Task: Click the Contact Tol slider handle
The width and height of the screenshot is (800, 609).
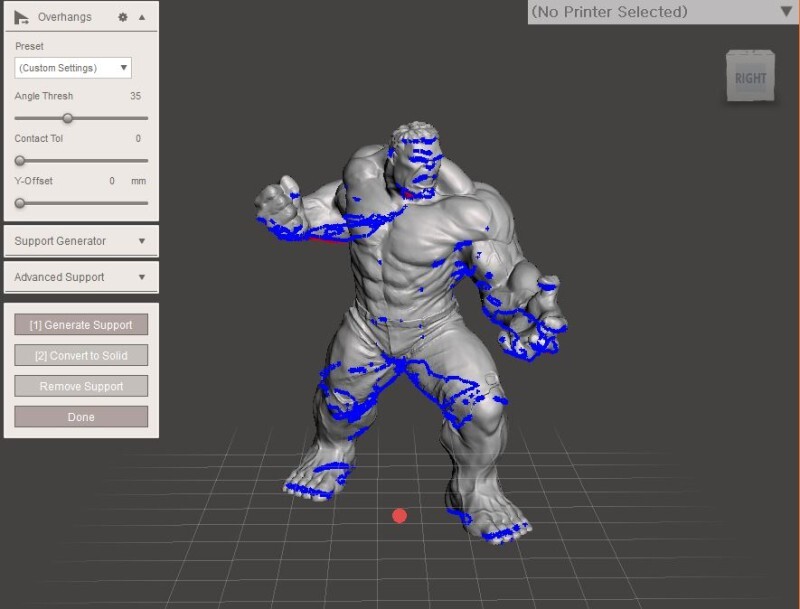Action: (20, 161)
